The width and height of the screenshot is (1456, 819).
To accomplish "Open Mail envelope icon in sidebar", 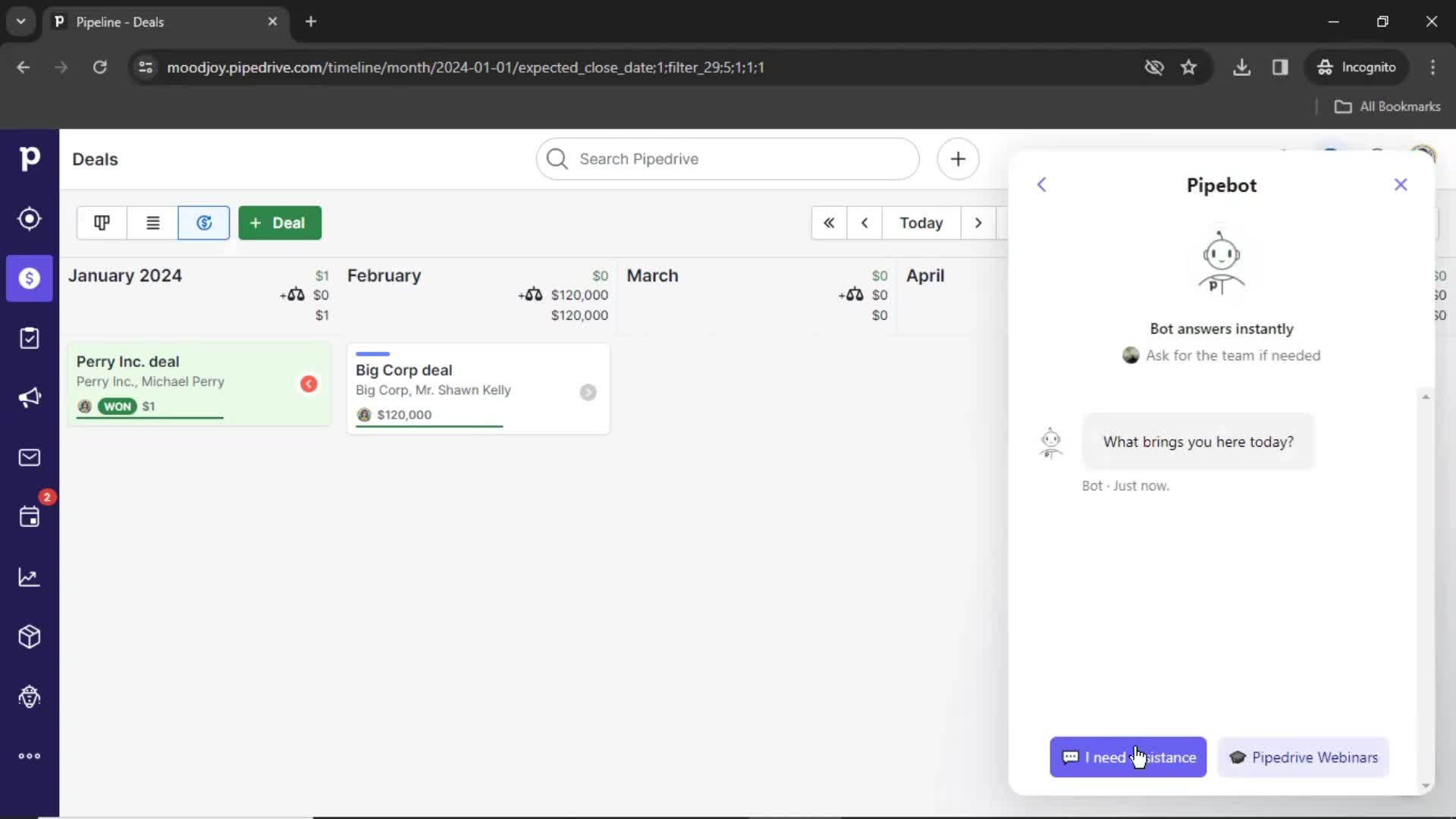I will (29, 457).
